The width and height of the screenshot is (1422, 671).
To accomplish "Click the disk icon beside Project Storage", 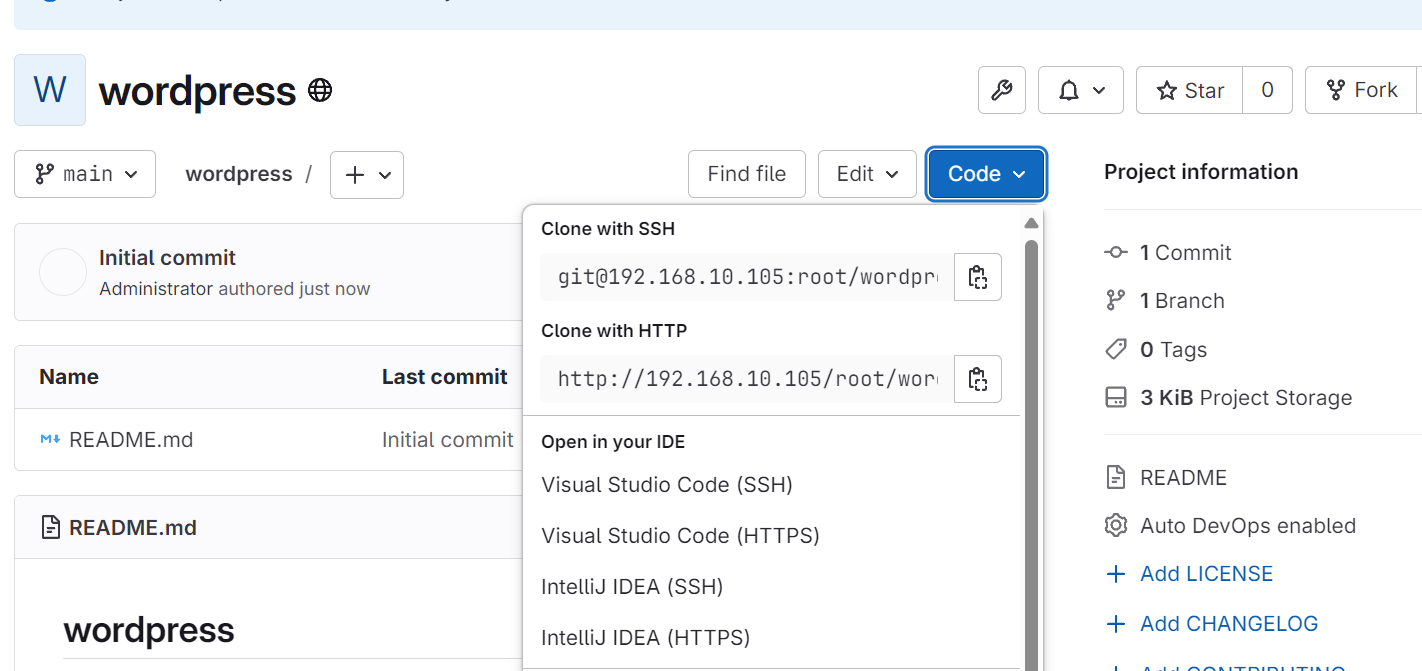I will [1116, 398].
